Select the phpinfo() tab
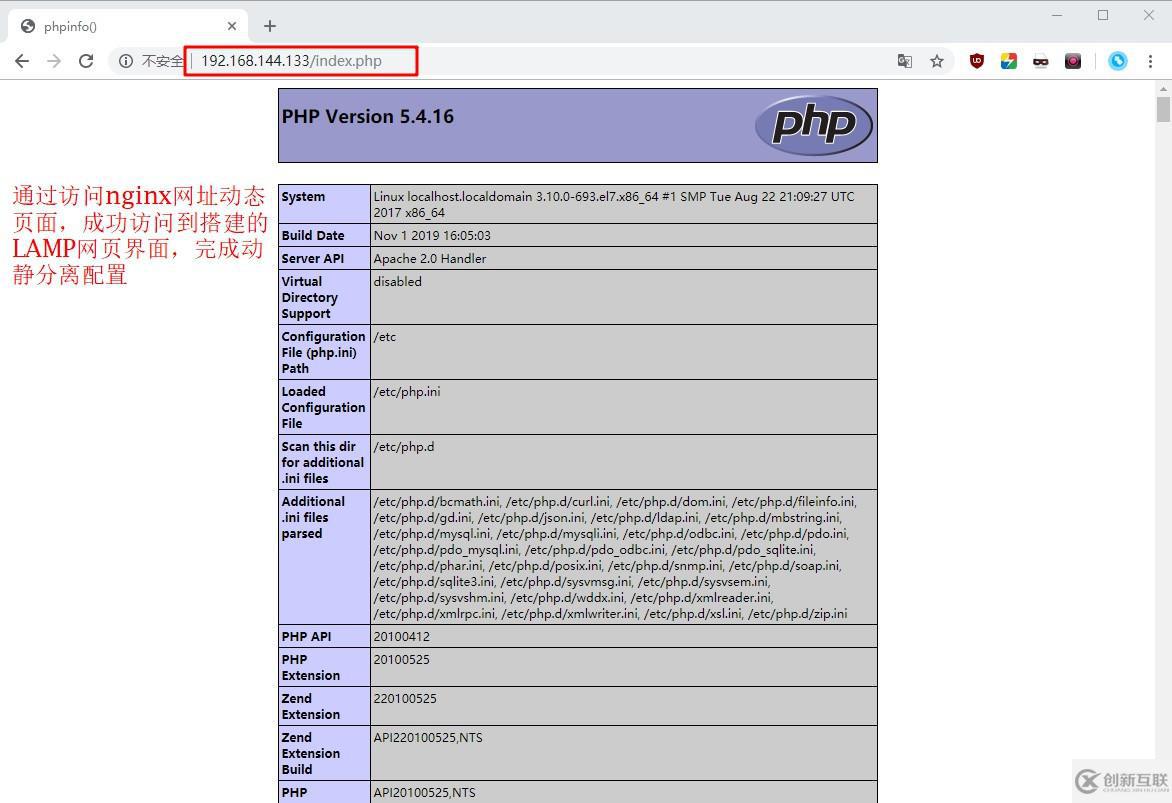 coord(120,26)
